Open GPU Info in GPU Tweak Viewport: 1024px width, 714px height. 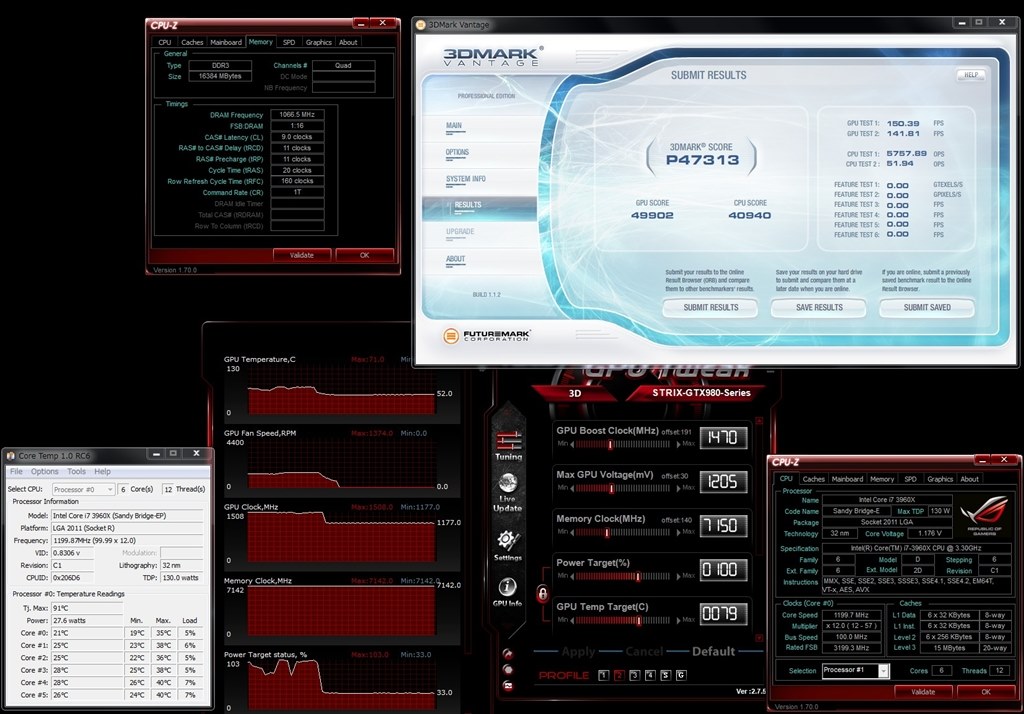(x=507, y=592)
